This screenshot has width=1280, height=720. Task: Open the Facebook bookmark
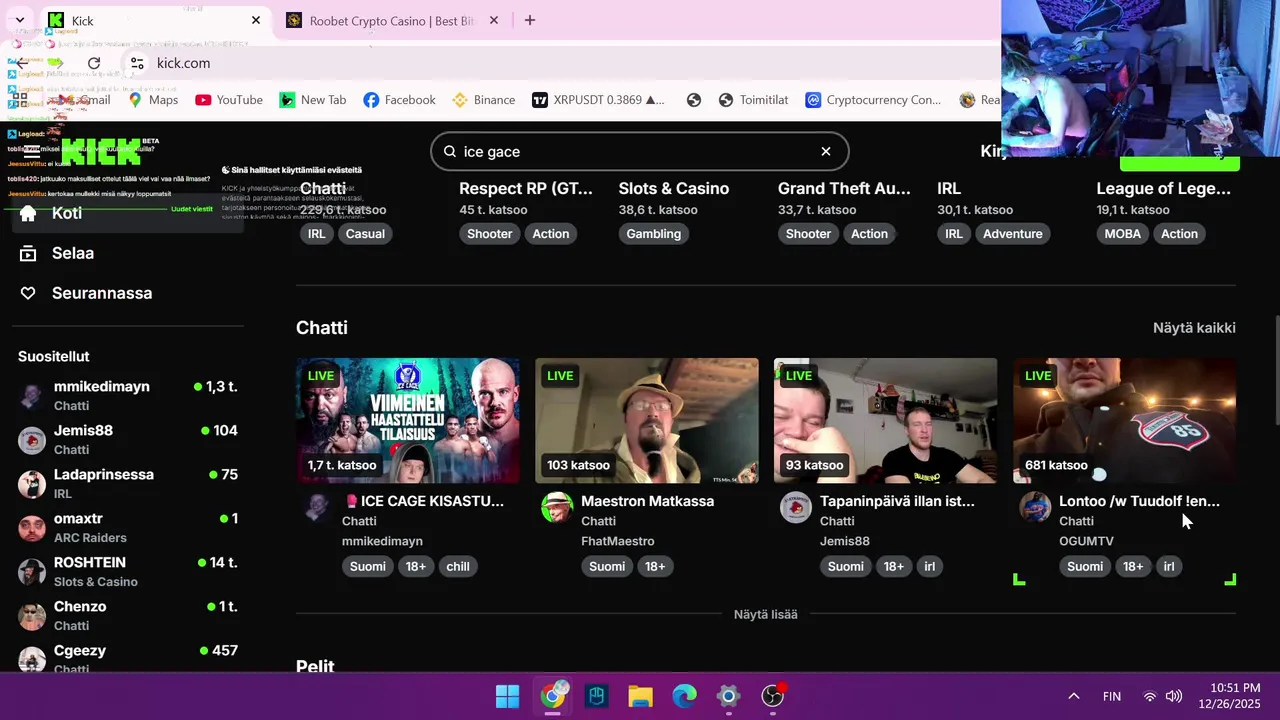point(400,100)
